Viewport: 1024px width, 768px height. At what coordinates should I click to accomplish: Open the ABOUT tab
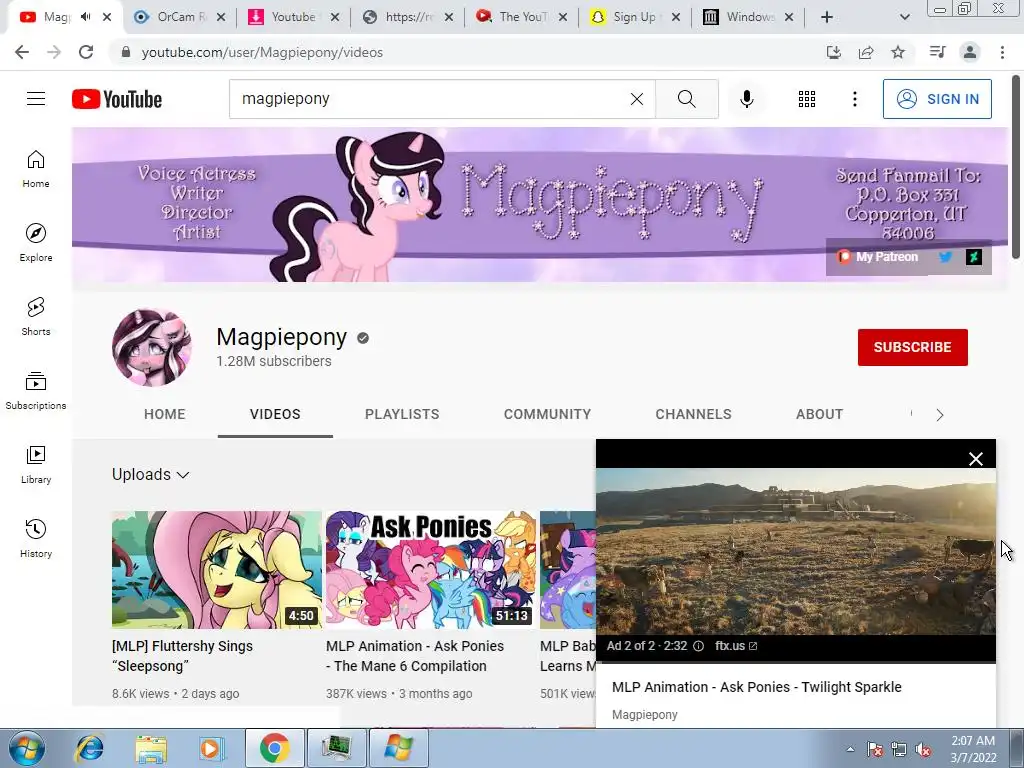pyautogui.click(x=820, y=414)
